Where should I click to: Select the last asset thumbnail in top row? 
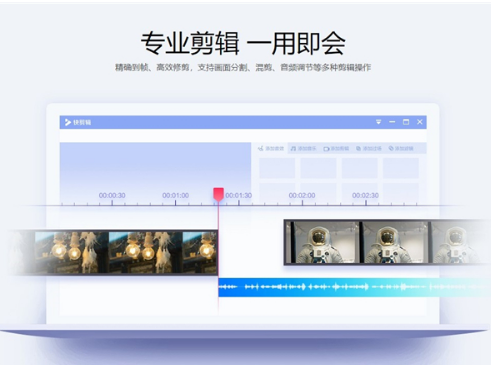click(401, 168)
